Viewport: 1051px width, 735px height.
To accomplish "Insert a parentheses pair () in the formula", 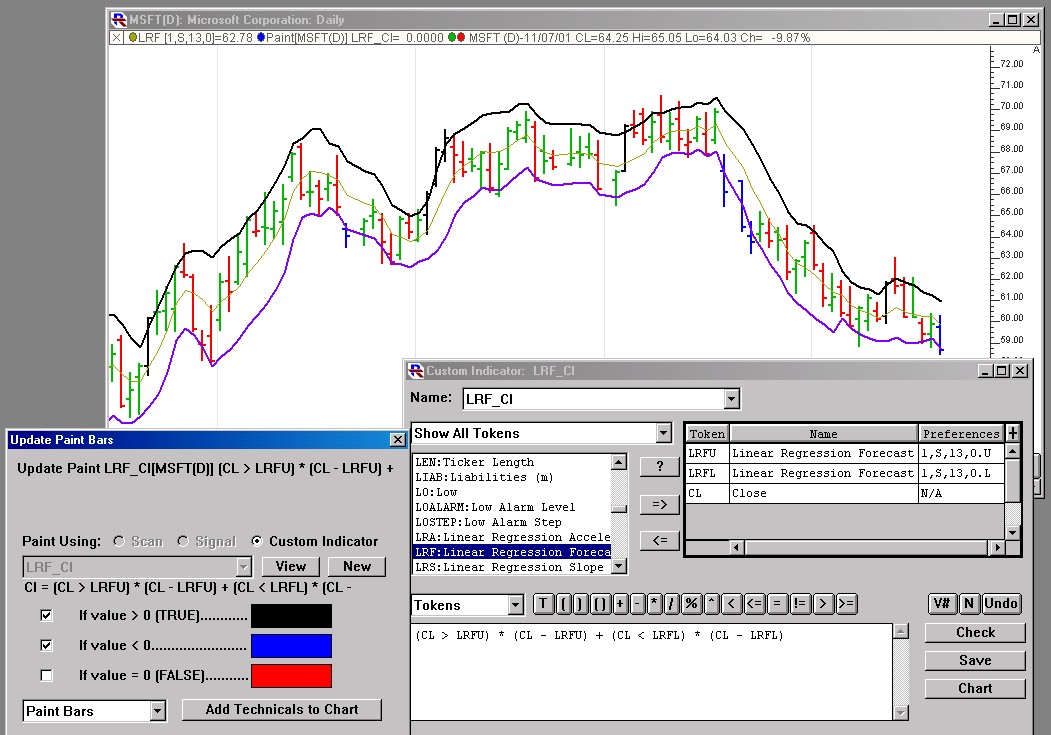I will coord(600,604).
